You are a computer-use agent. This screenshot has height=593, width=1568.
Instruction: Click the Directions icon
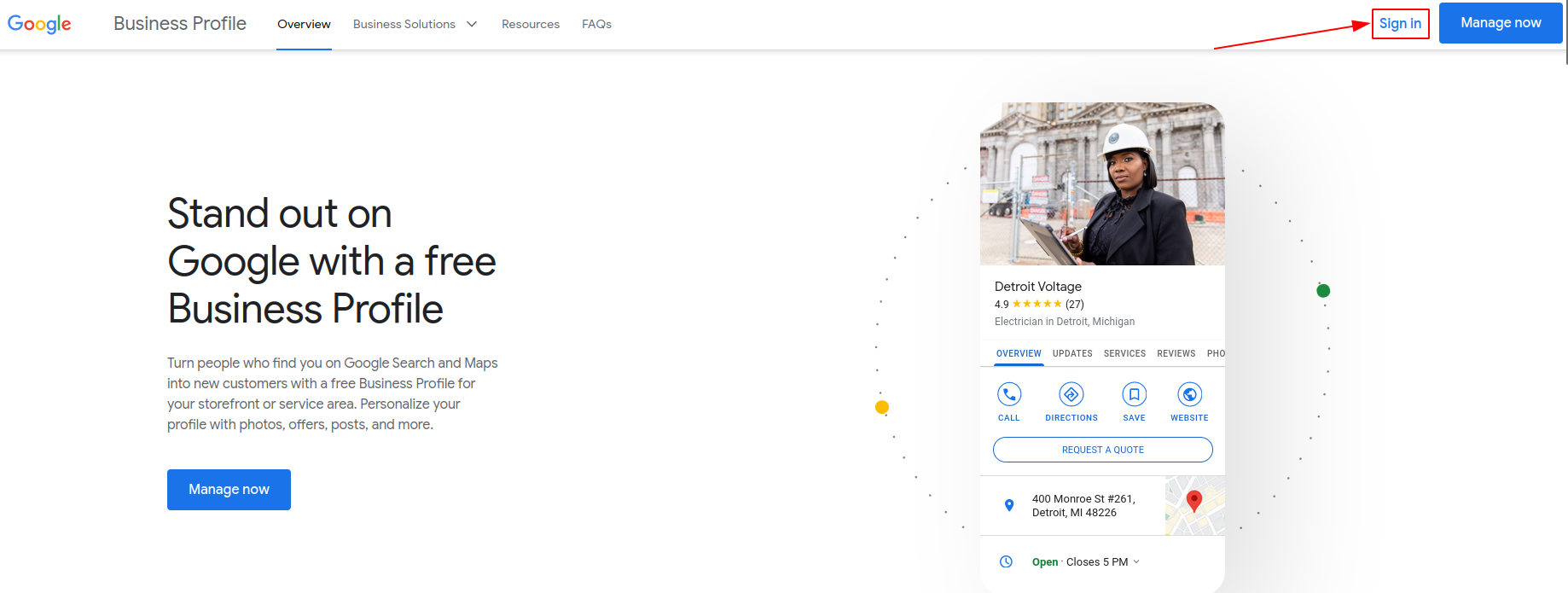[x=1071, y=394]
